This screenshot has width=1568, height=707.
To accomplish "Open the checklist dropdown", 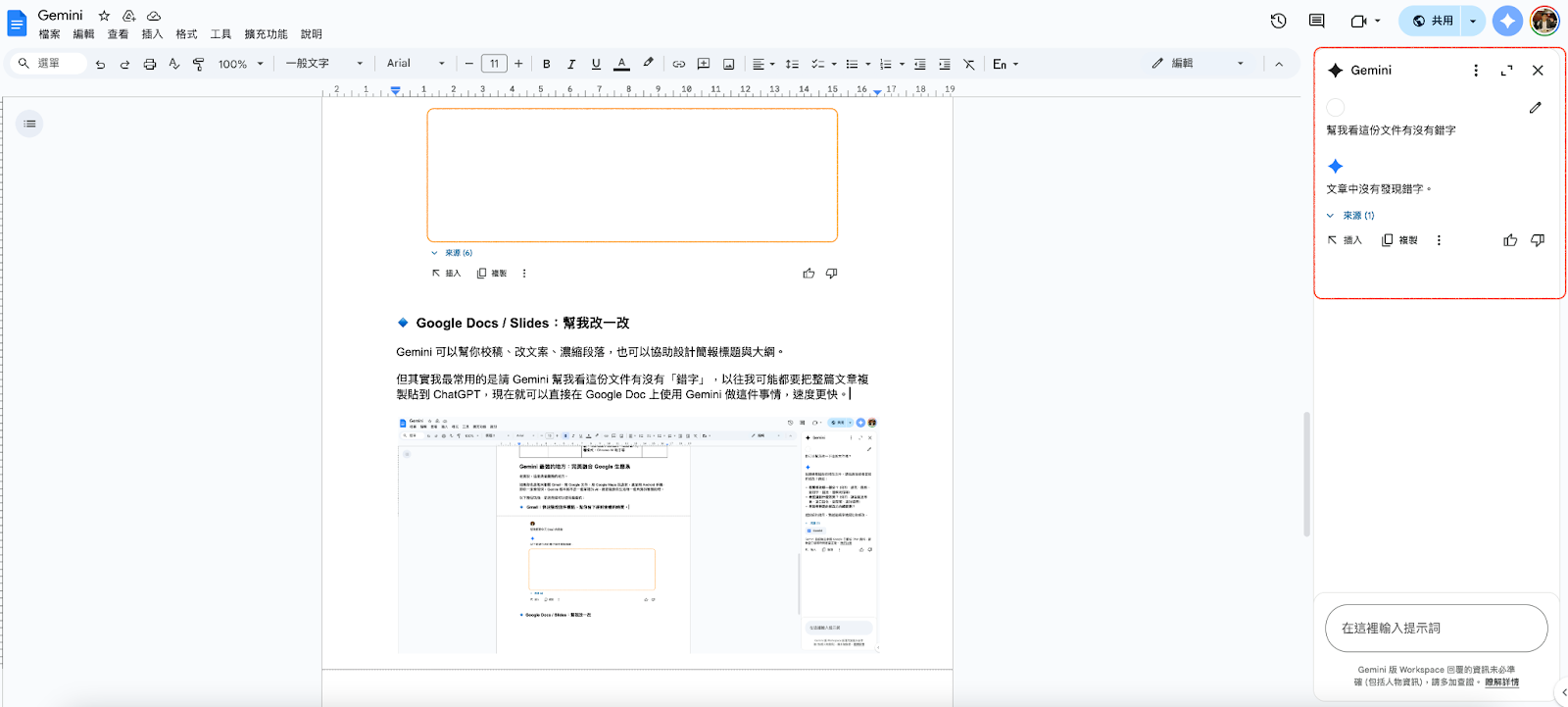I will coord(823,64).
